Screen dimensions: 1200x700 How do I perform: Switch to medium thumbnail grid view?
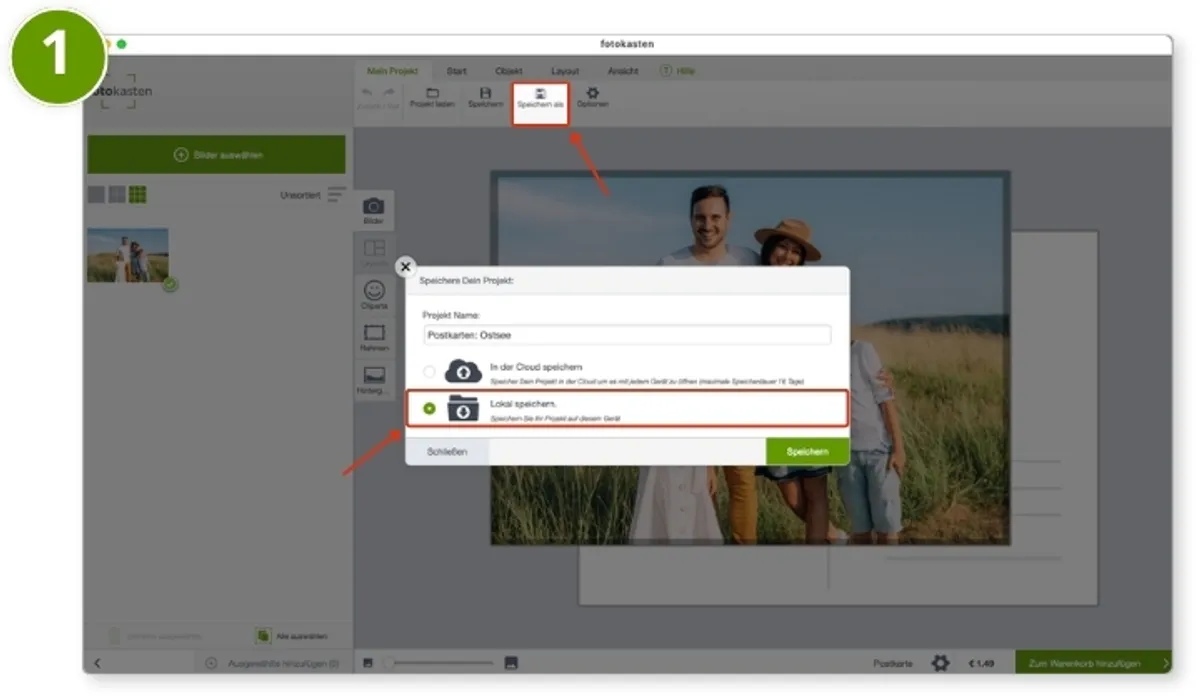117,194
